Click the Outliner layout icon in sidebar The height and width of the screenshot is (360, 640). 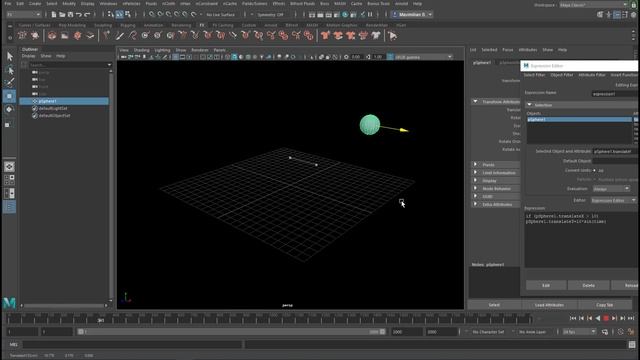pos(9,207)
